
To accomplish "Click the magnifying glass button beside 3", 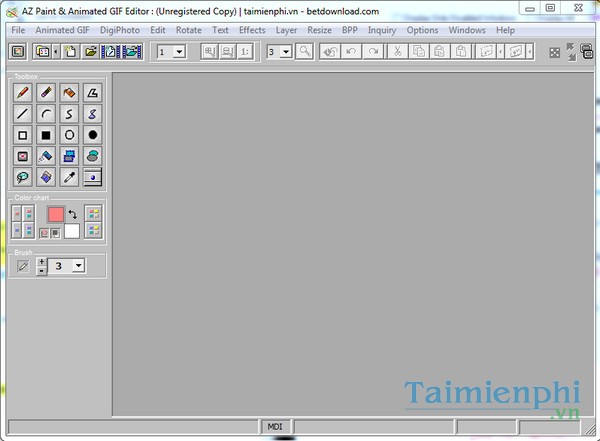I will point(305,51).
